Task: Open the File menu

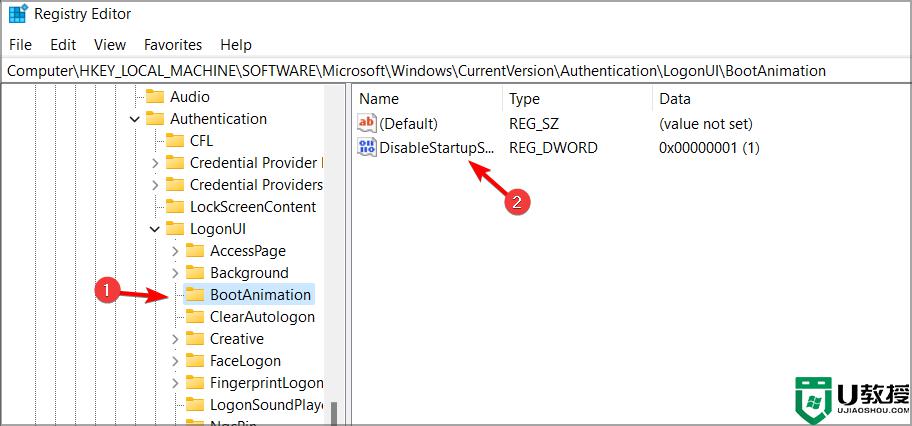Action: [x=20, y=45]
